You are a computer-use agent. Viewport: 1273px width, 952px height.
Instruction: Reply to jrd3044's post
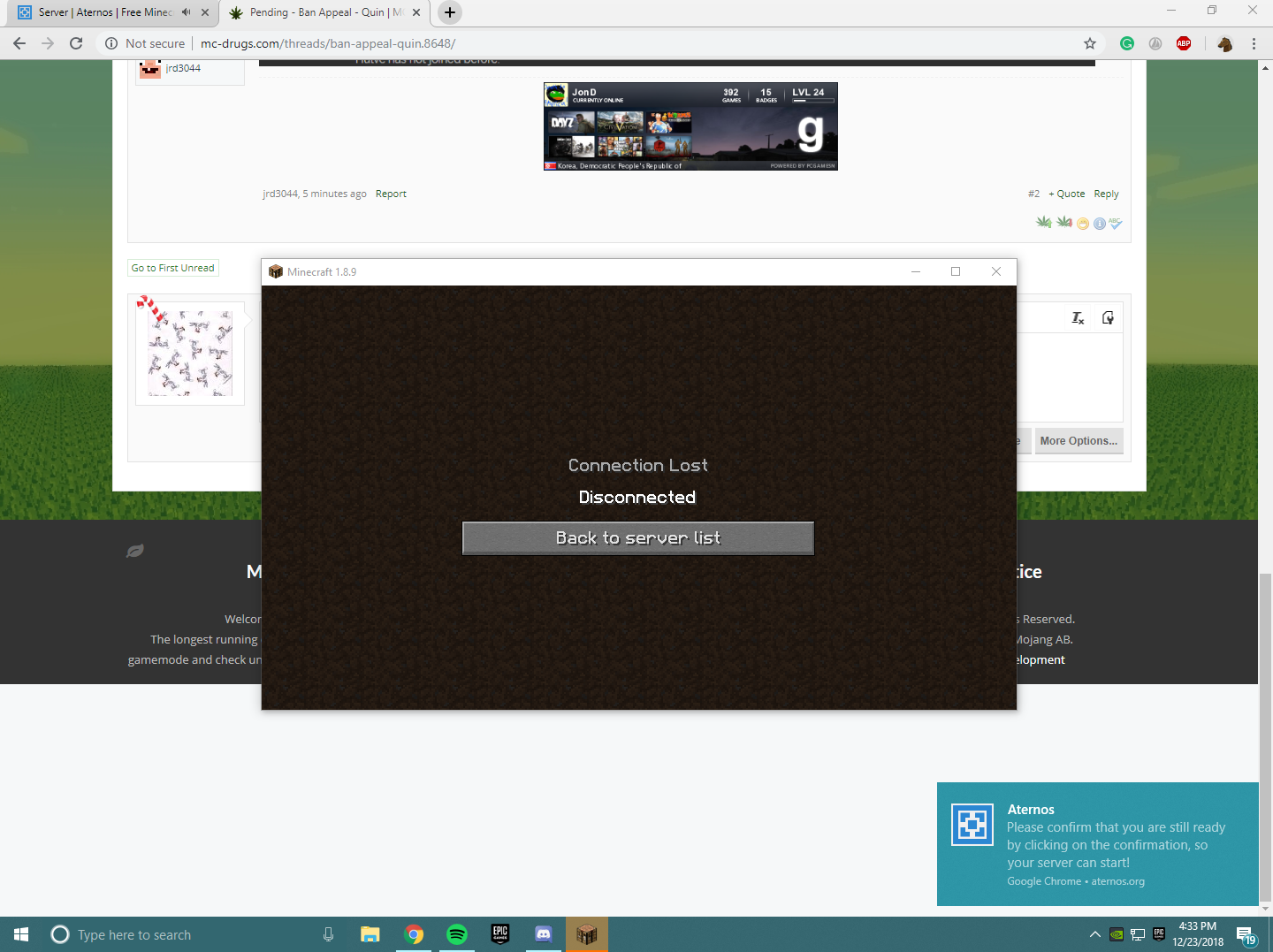point(1106,194)
